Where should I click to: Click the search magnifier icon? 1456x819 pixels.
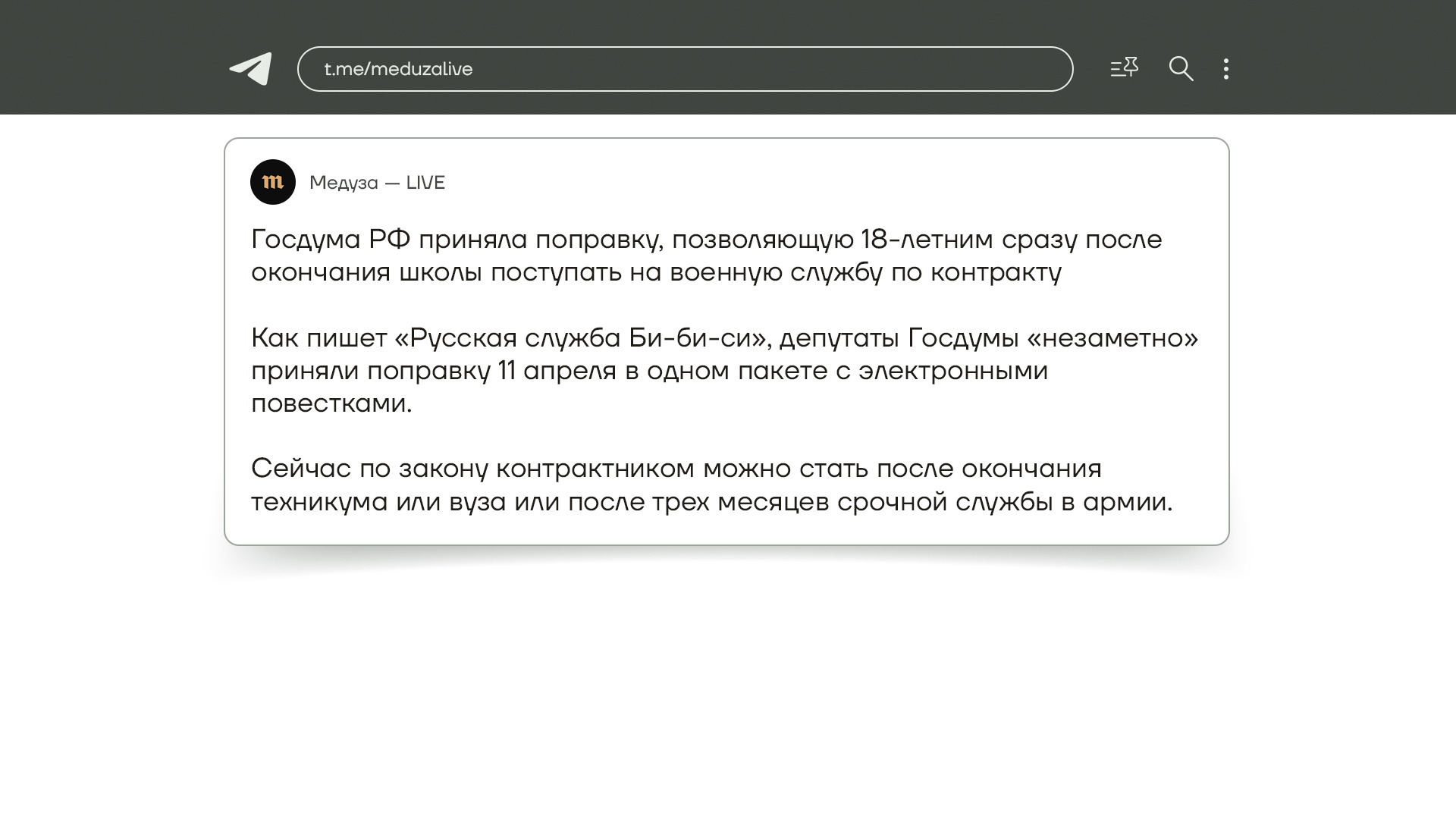[1181, 69]
